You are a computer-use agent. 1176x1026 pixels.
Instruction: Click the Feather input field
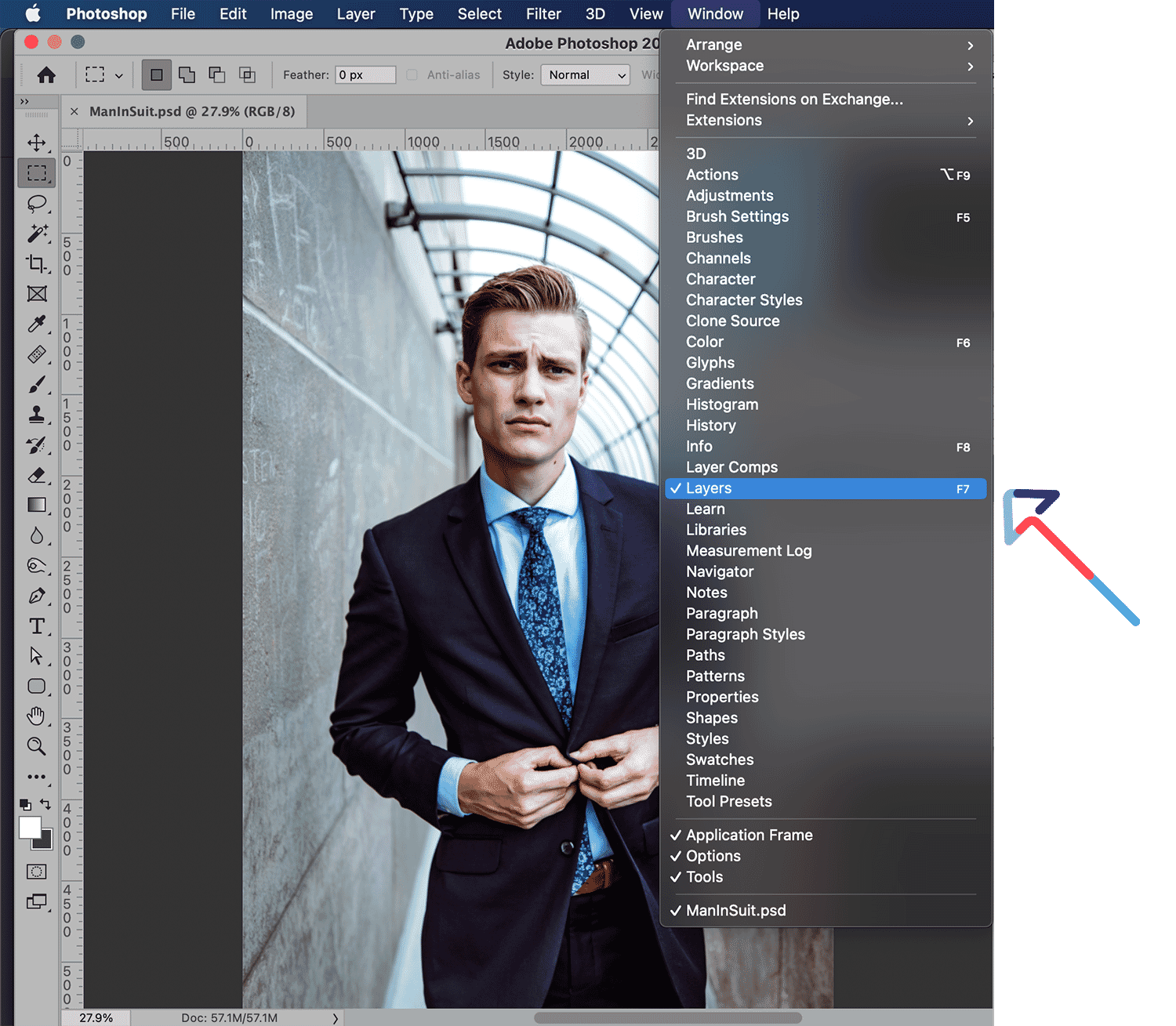point(365,75)
